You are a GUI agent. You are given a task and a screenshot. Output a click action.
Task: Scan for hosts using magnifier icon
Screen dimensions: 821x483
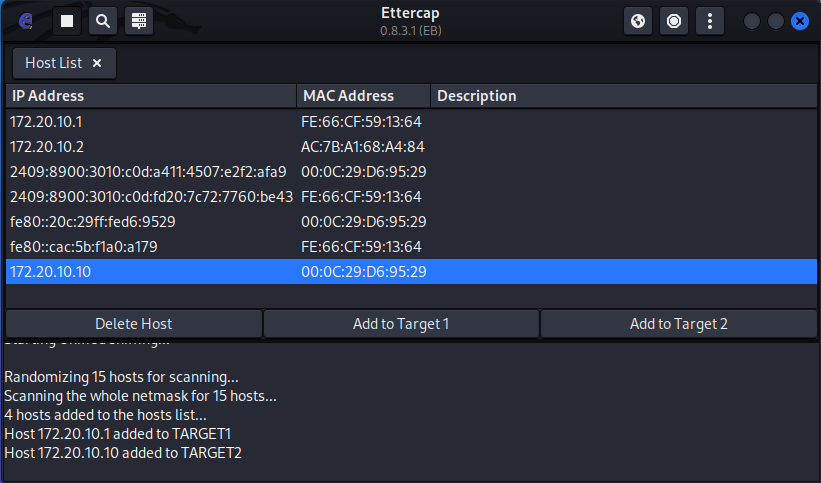[x=103, y=20]
